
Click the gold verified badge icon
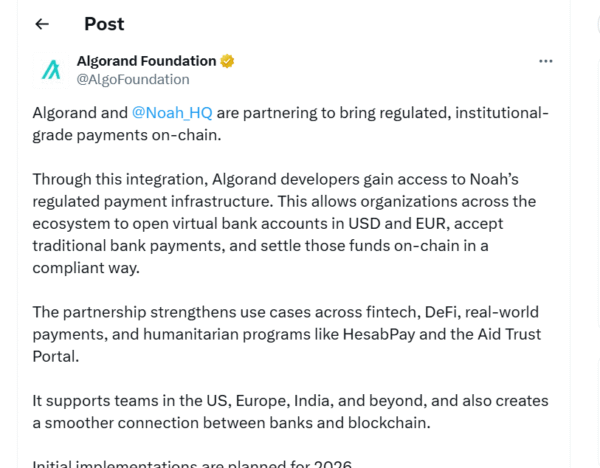[228, 61]
